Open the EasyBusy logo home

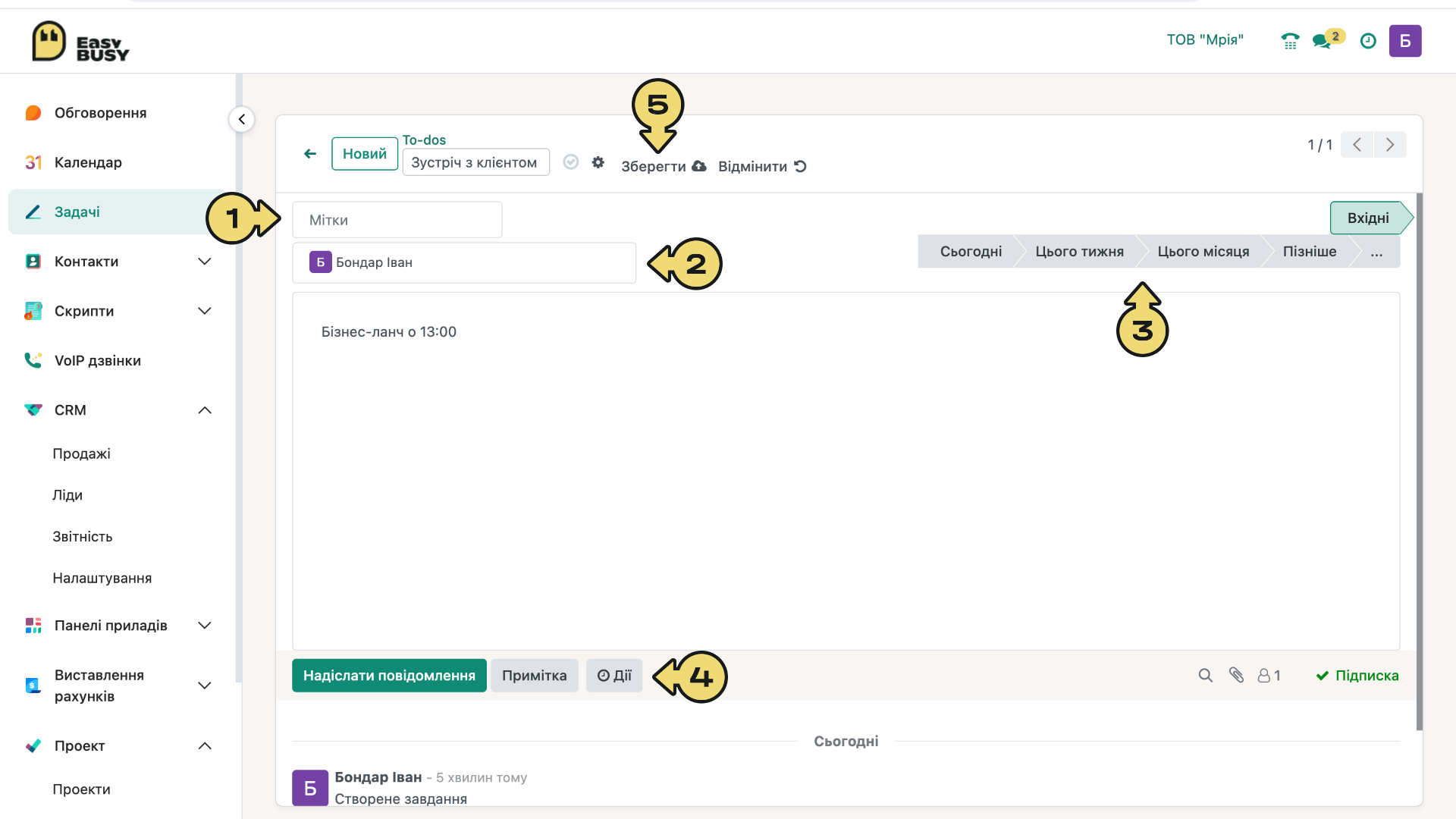click(x=80, y=42)
